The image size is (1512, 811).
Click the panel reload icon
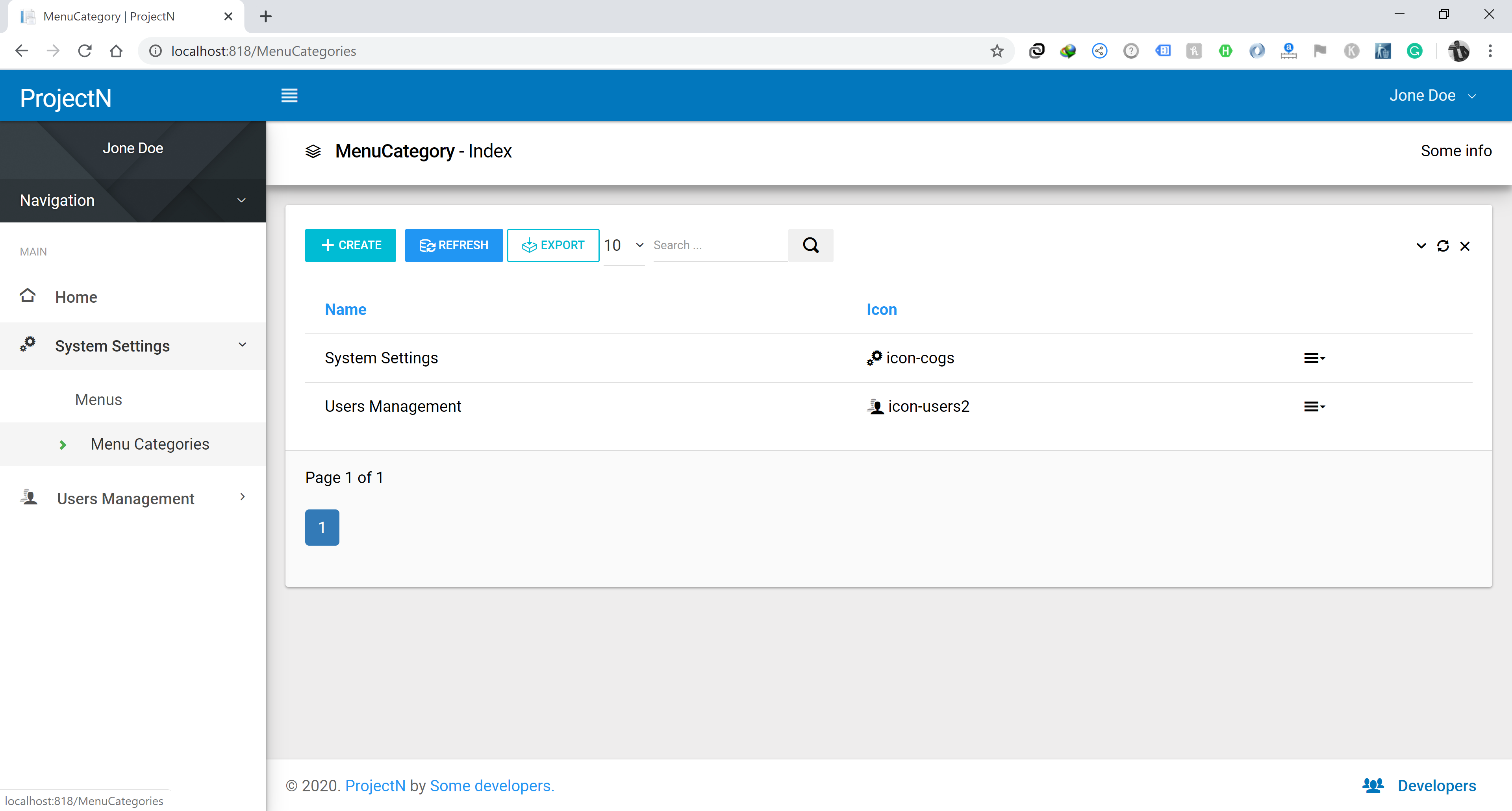point(1443,246)
